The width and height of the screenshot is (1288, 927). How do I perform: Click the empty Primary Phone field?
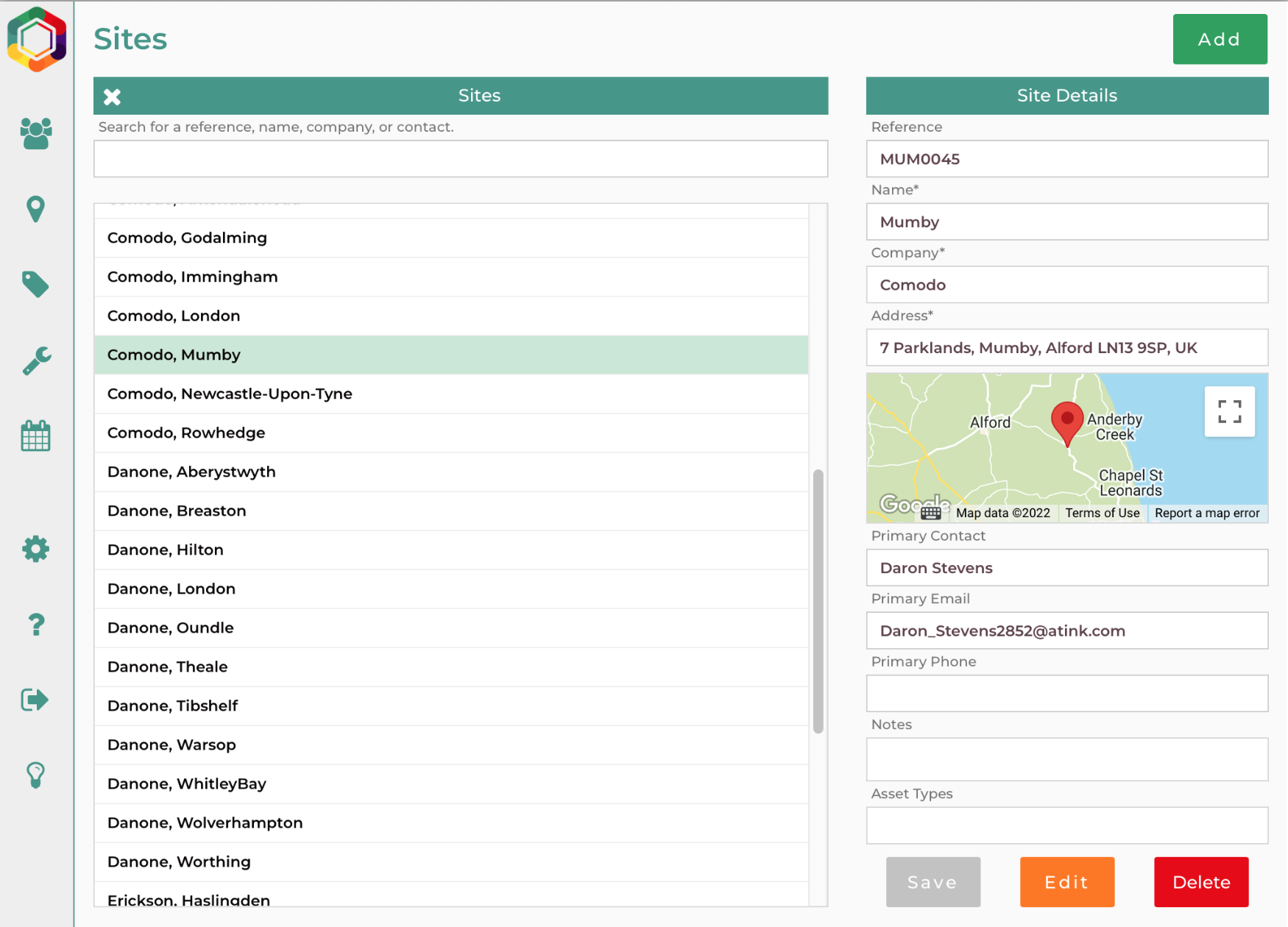[x=1066, y=693]
